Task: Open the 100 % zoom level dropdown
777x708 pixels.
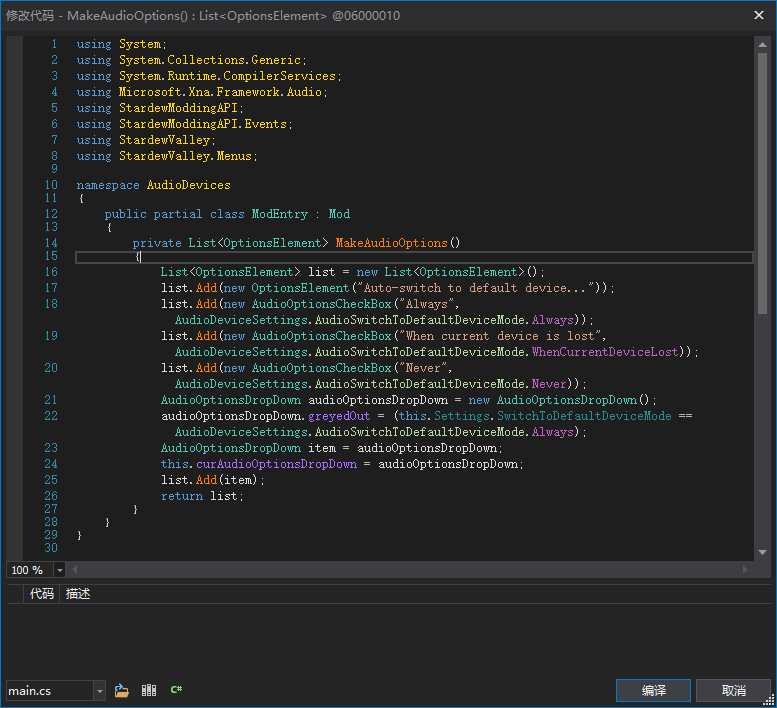Action: click(x=59, y=570)
